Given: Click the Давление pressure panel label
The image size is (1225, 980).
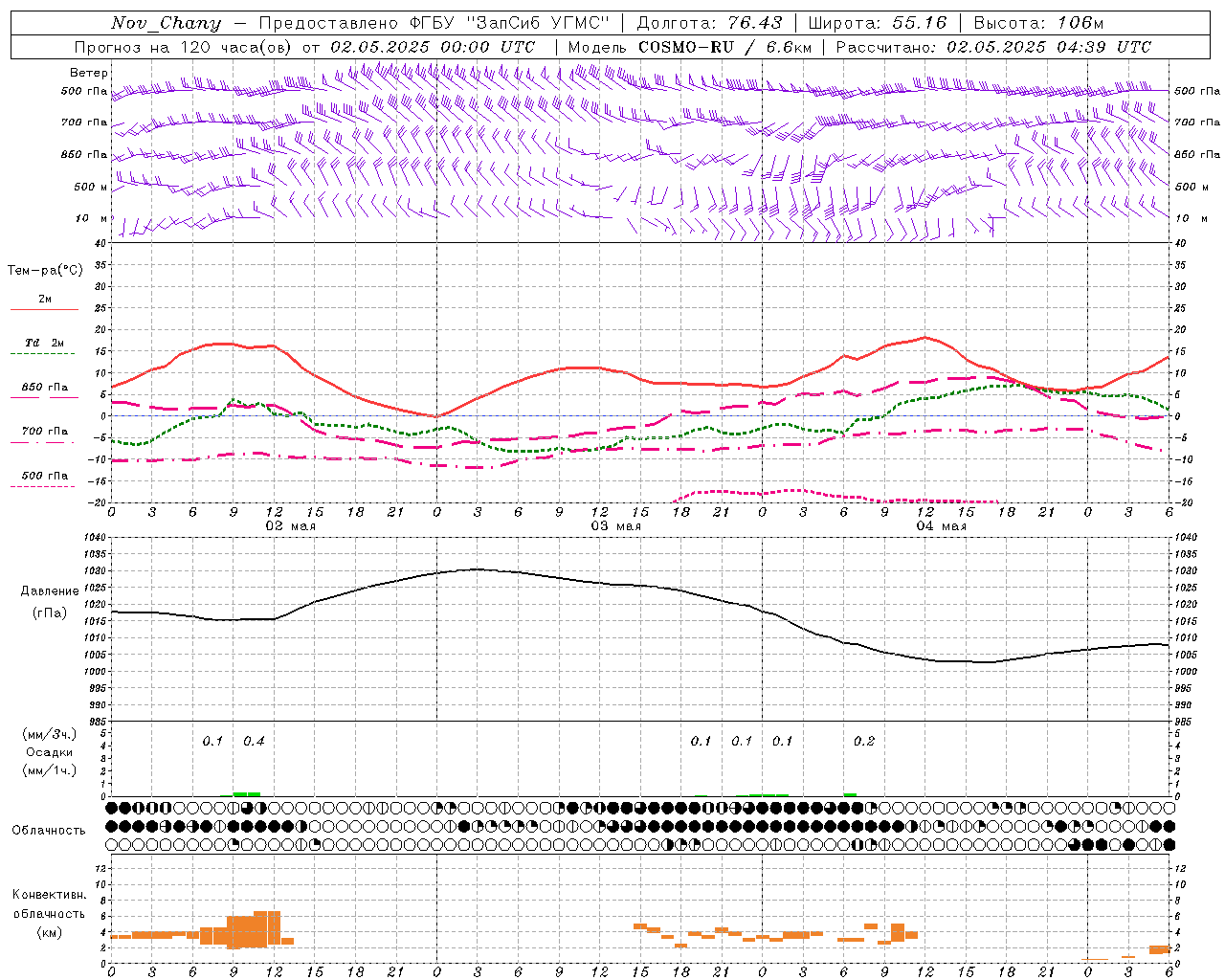Looking at the screenshot, I should pos(50,591).
